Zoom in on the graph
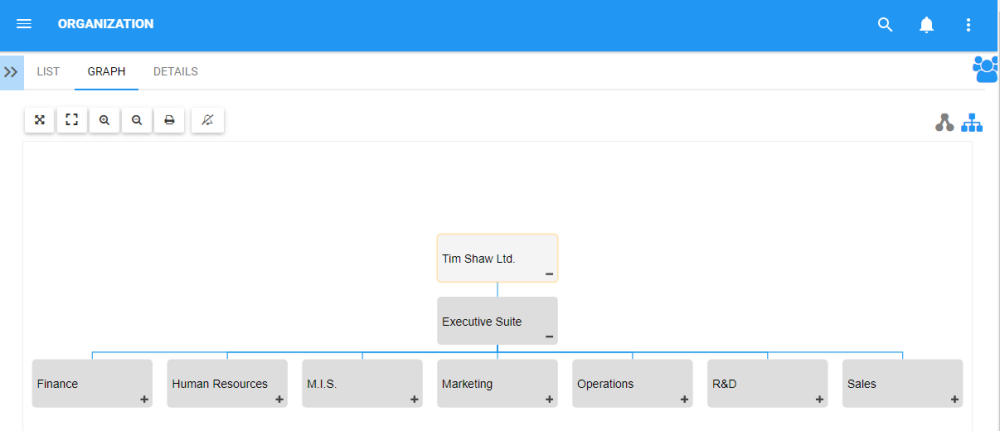The width and height of the screenshot is (1000, 431). coord(104,120)
